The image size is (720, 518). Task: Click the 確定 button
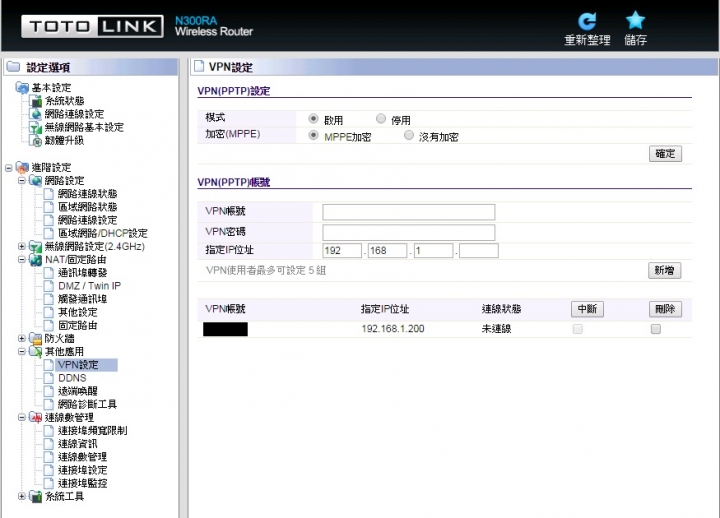[665, 154]
